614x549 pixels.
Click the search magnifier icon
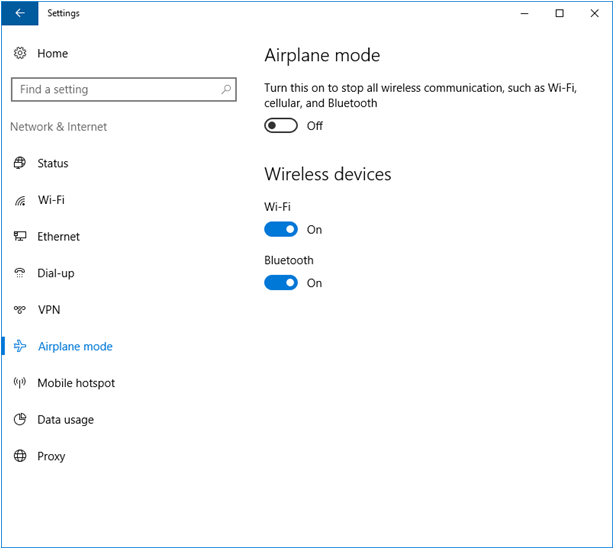click(225, 90)
